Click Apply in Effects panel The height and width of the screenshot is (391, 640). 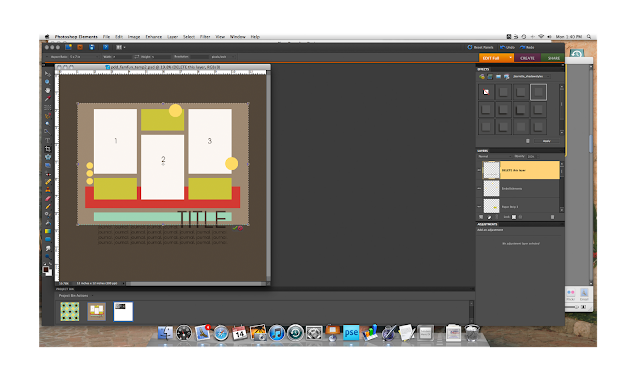click(x=547, y=141)
